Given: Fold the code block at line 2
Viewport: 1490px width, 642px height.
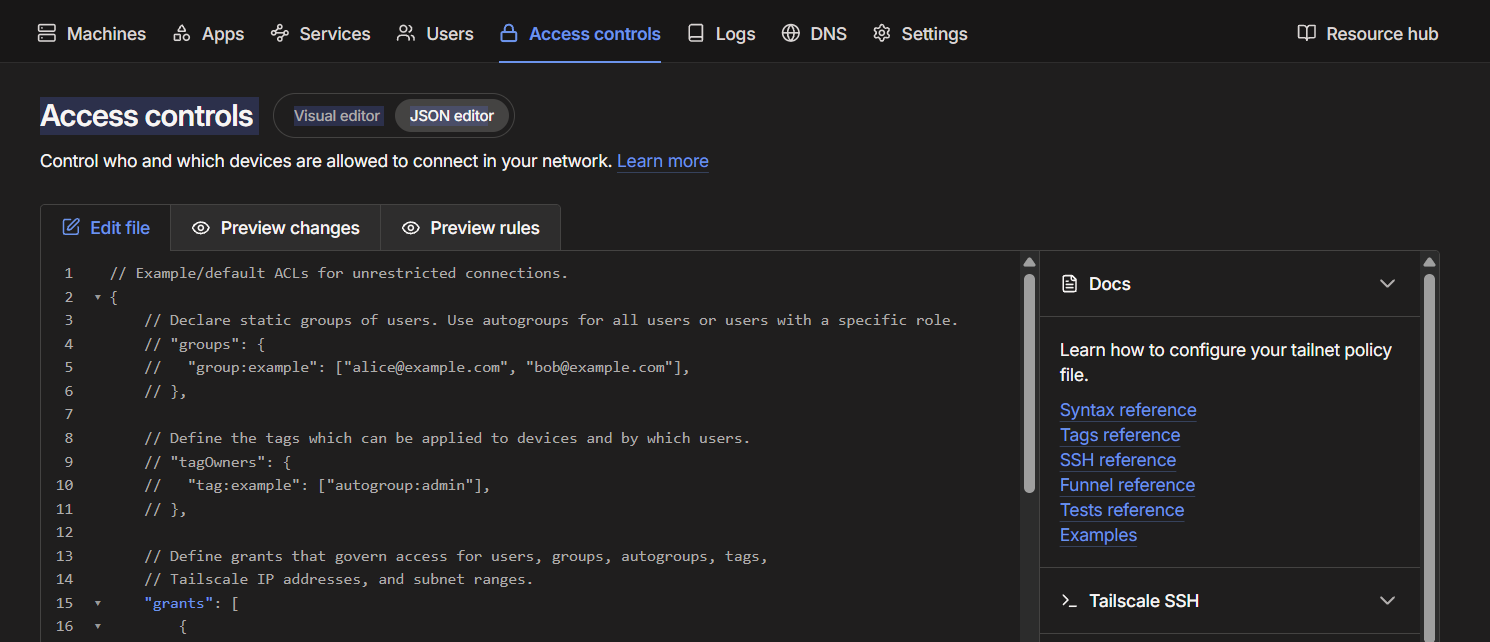Looking at the screenshot, I should [x=98, y=297].
